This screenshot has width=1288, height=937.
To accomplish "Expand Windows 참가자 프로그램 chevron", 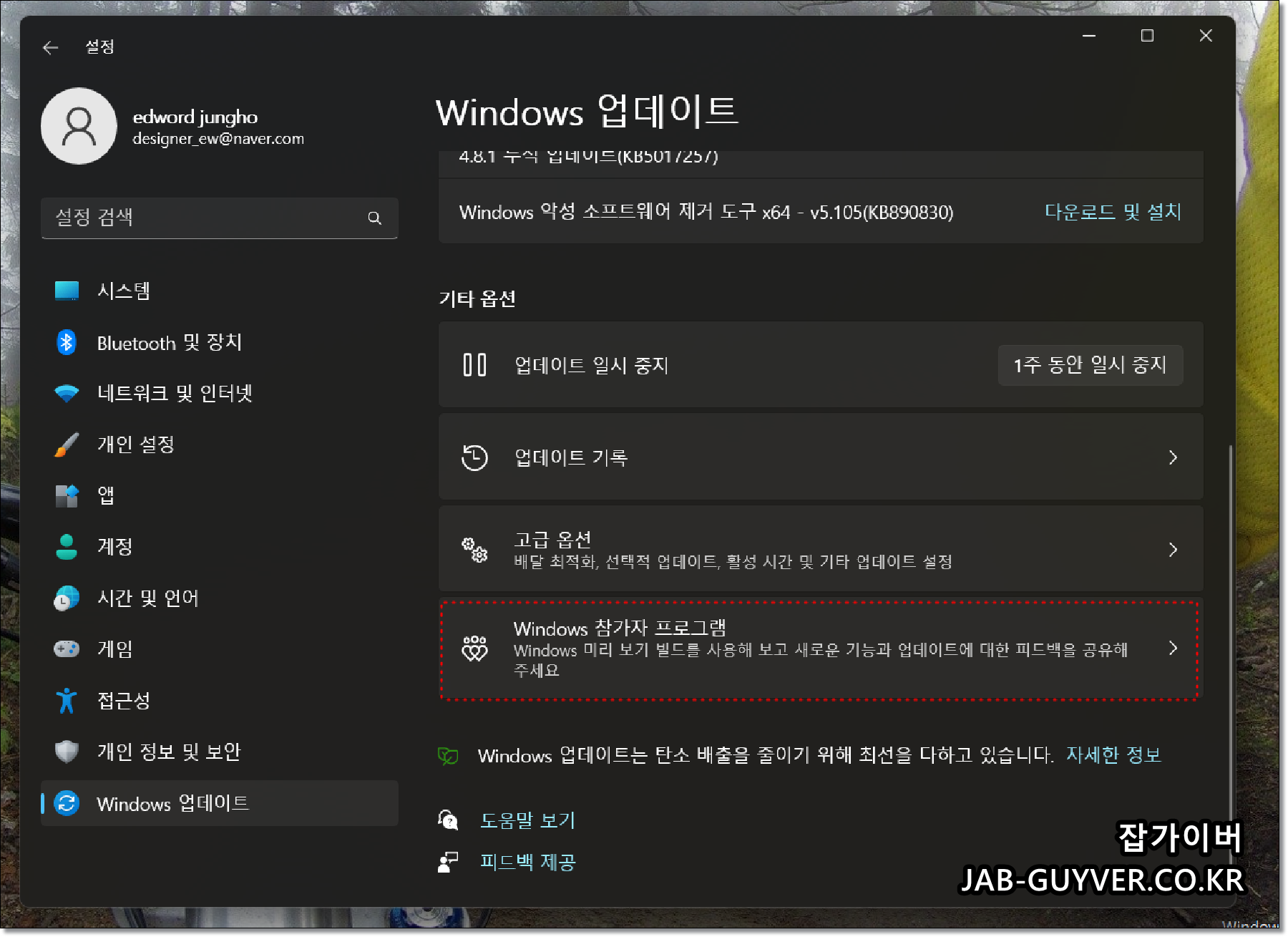I will (1173, 648).
